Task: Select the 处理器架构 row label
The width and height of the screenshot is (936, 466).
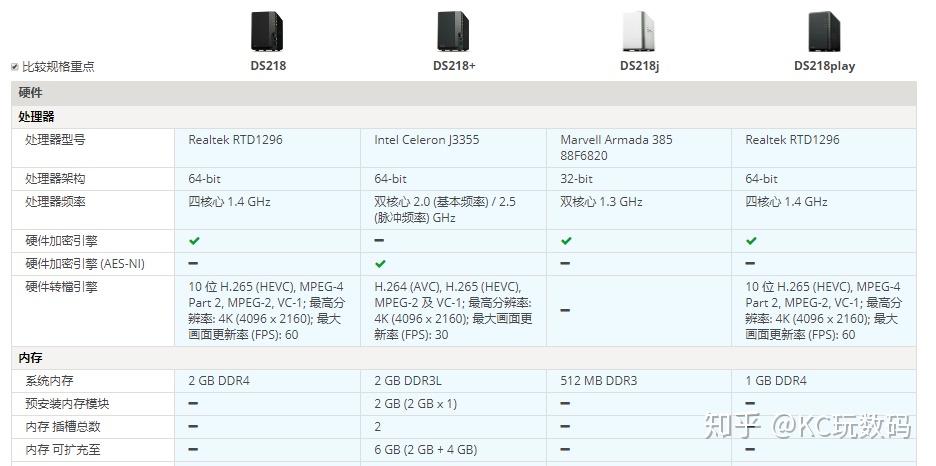Action: (55, 179)
